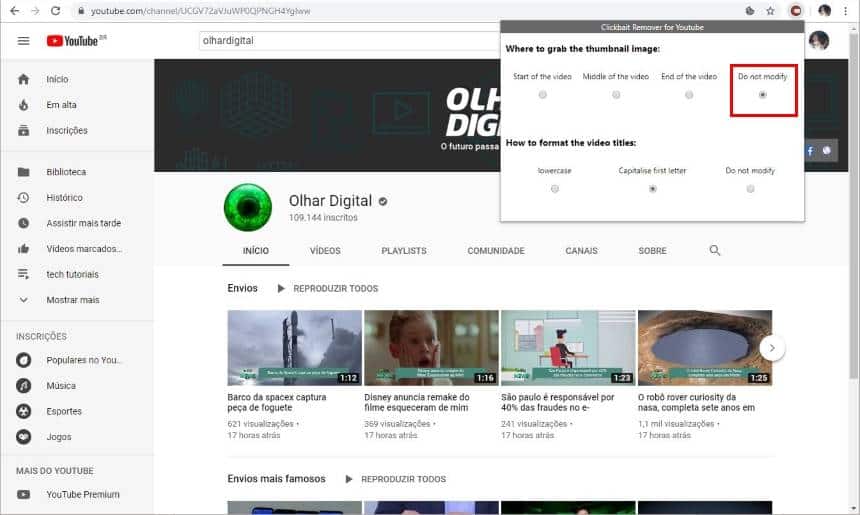Screen dimensions: 860x515
Task: Open the SpaceX rocket video thumbnail
Action: click(295, 348)
